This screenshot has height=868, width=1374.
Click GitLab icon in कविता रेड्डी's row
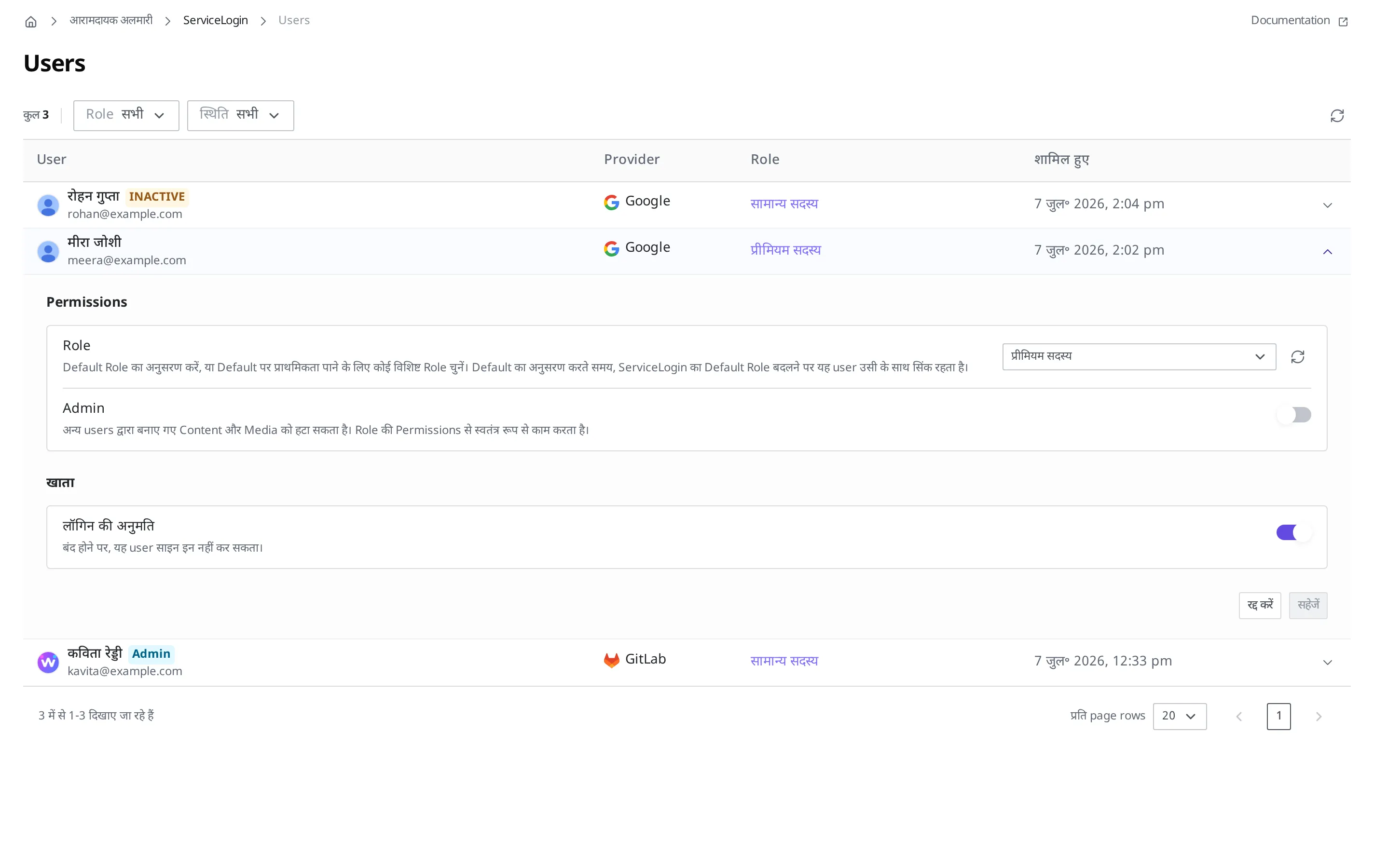click(611, 660)
